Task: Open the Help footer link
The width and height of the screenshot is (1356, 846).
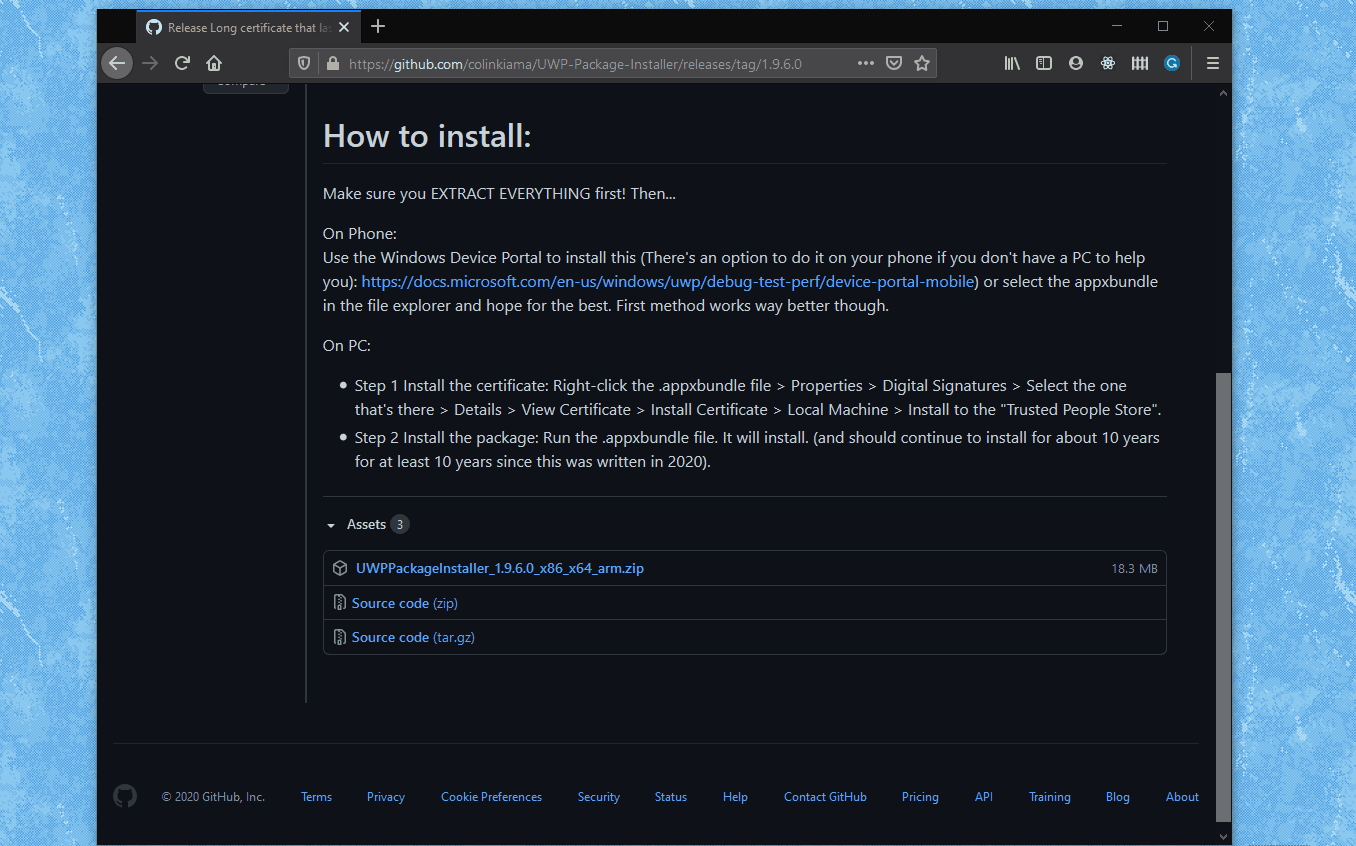Action: 735,797
